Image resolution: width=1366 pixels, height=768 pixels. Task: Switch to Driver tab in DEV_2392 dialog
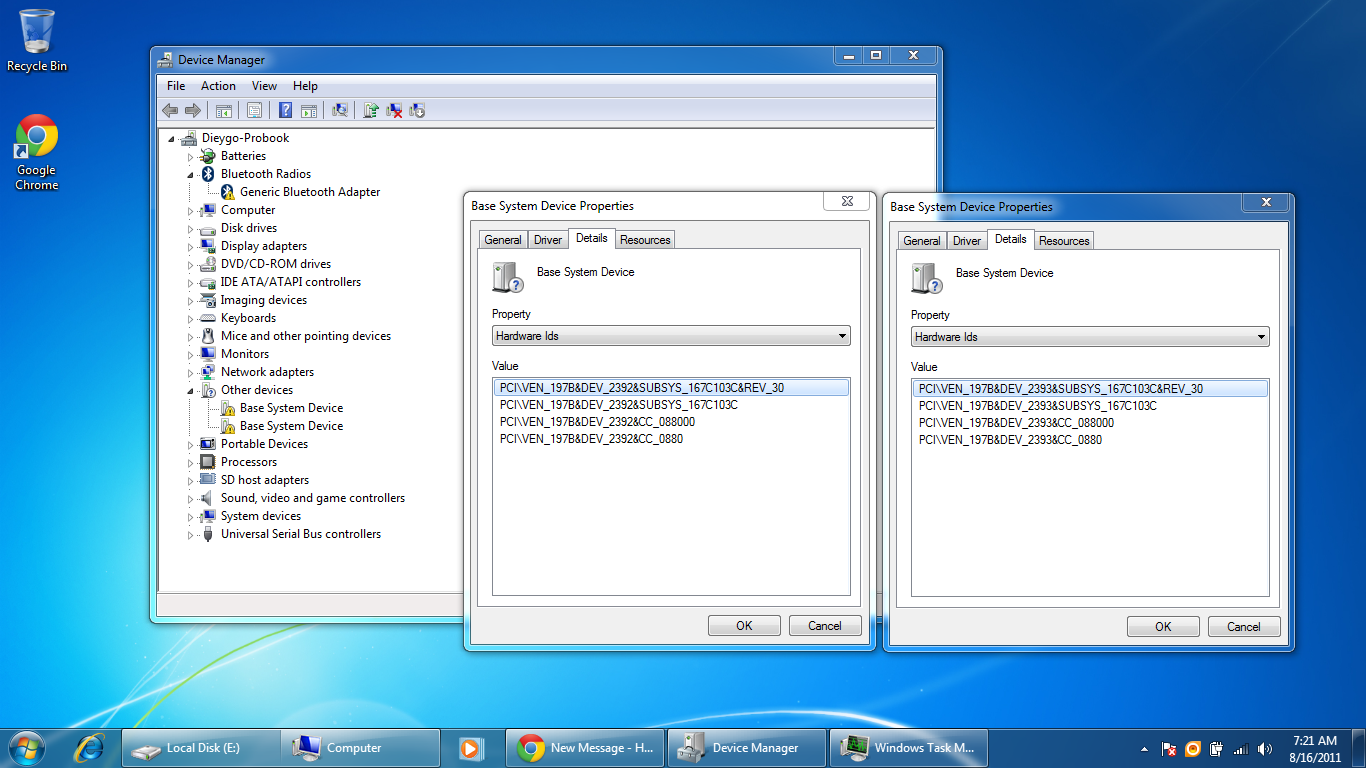pos(548,240)
